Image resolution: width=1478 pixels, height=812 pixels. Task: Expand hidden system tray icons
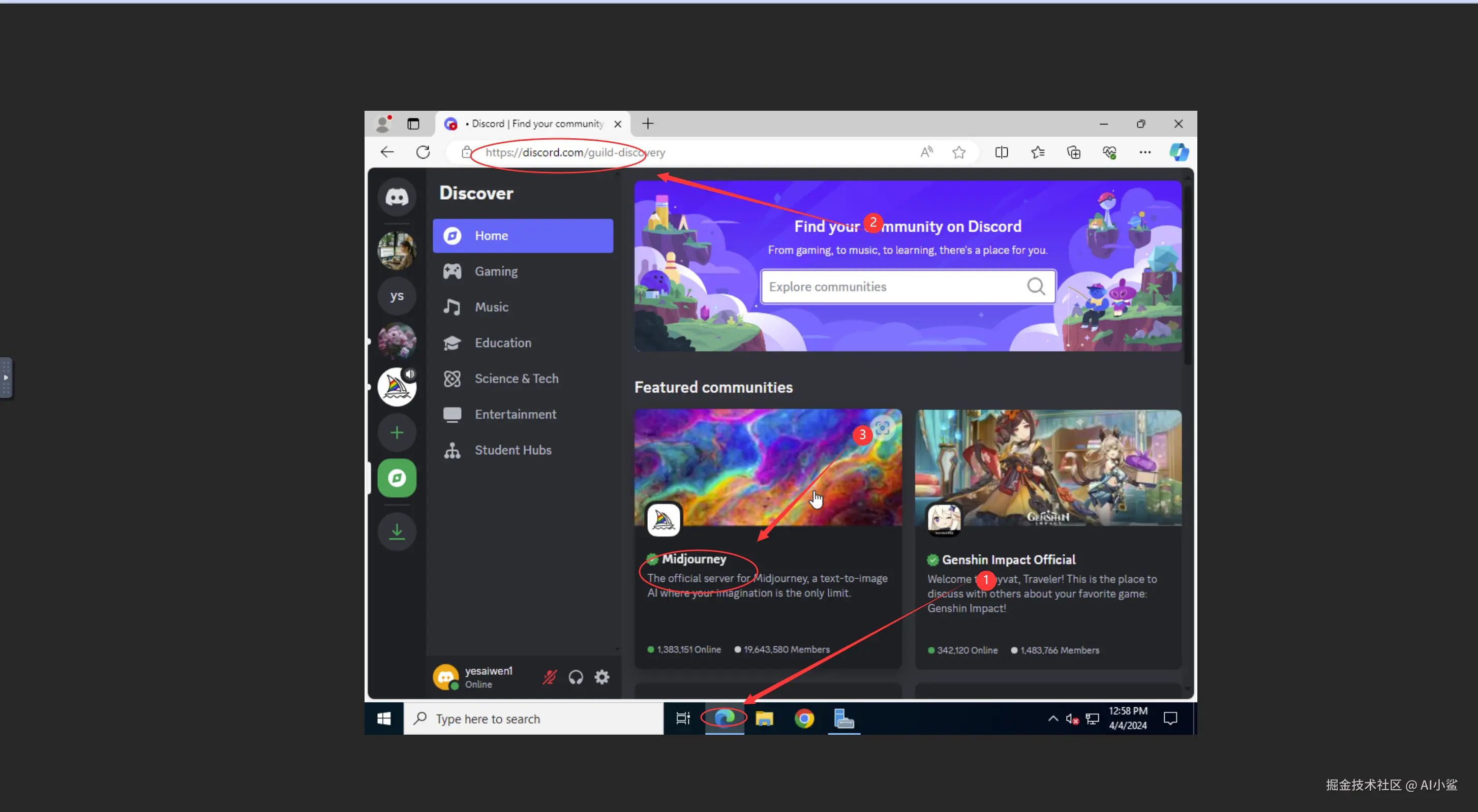pos(1053,719)
